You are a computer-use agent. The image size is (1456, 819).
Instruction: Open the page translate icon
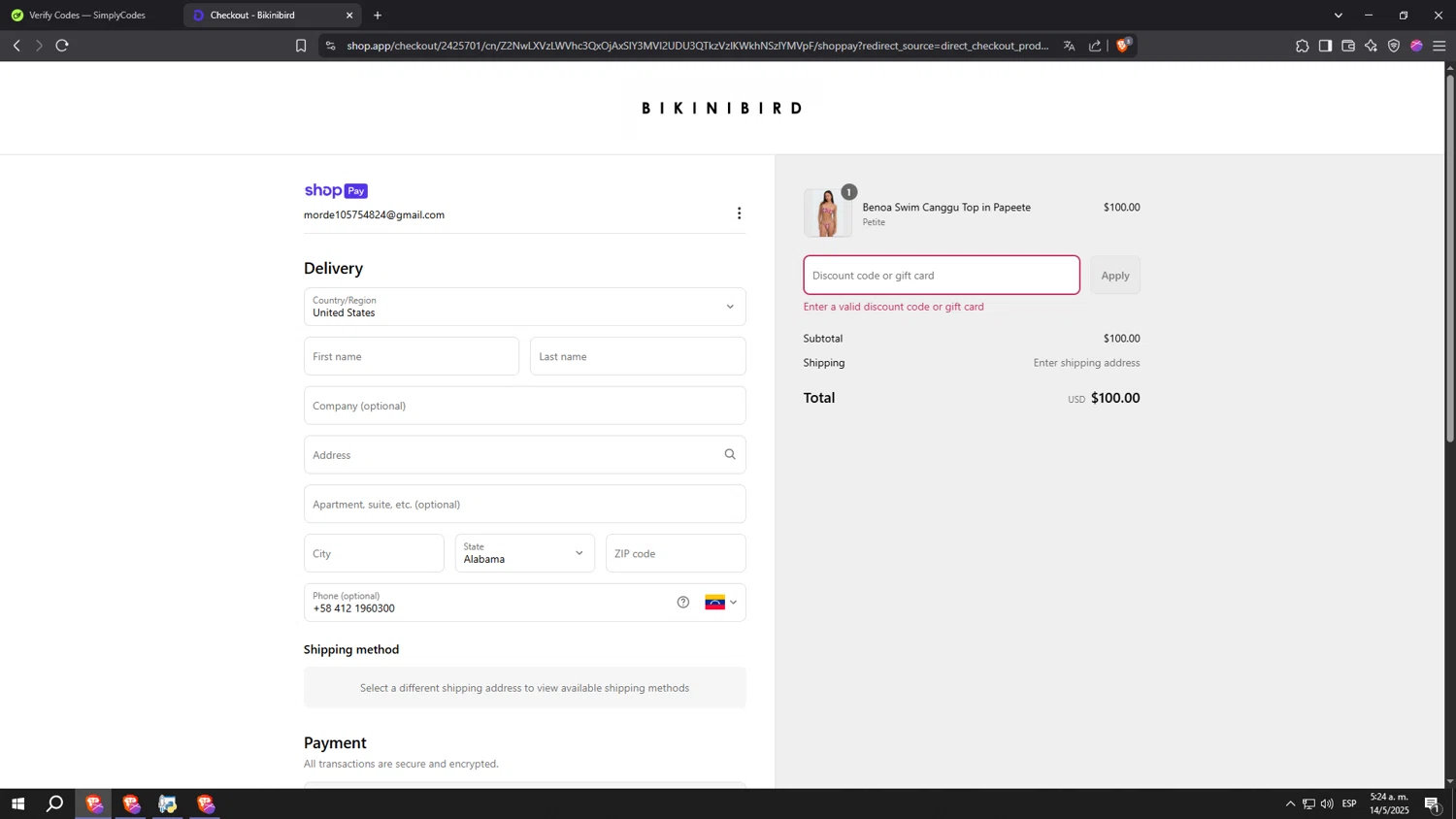tap(1069, 46)
